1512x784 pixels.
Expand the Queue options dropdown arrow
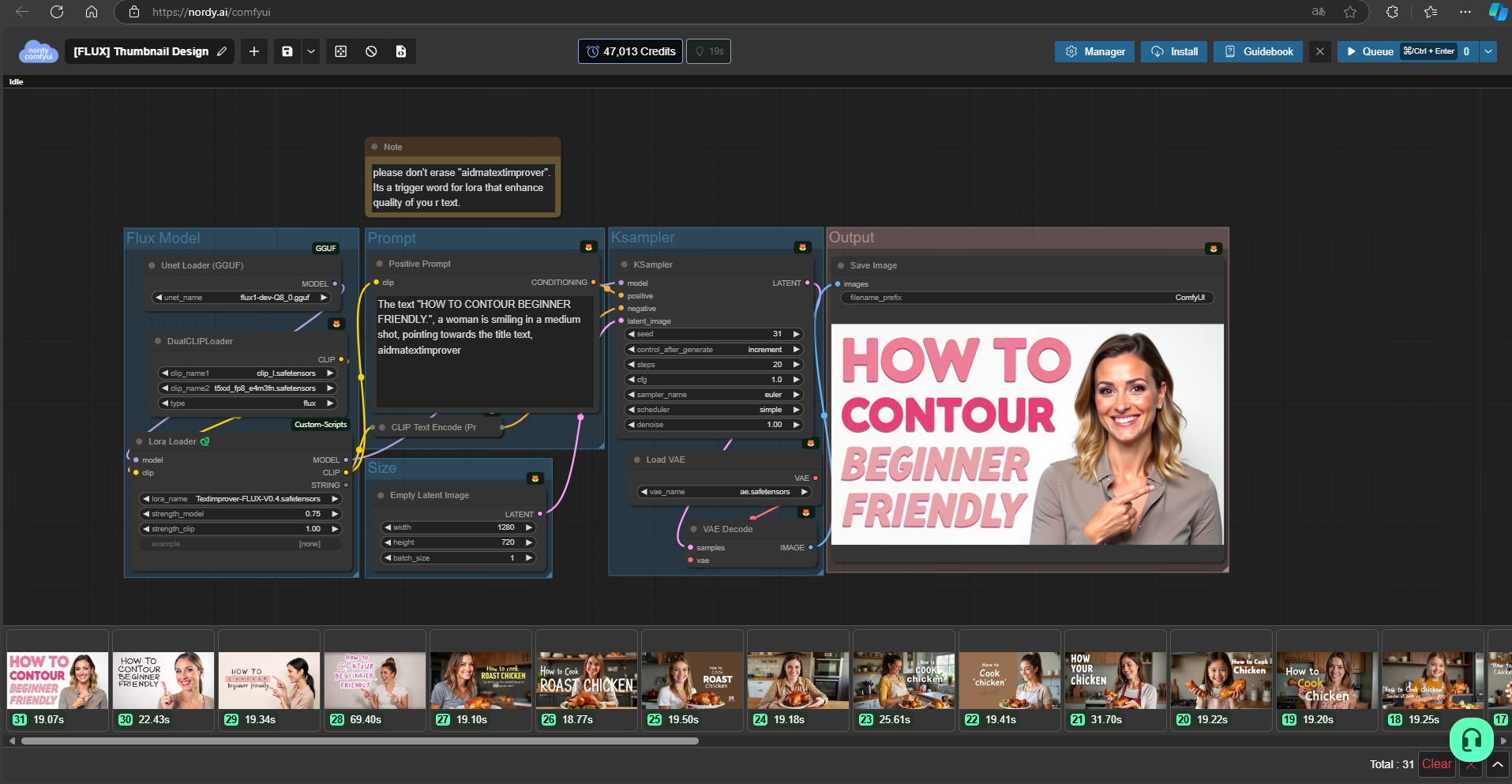click(x=1488, y=51)
